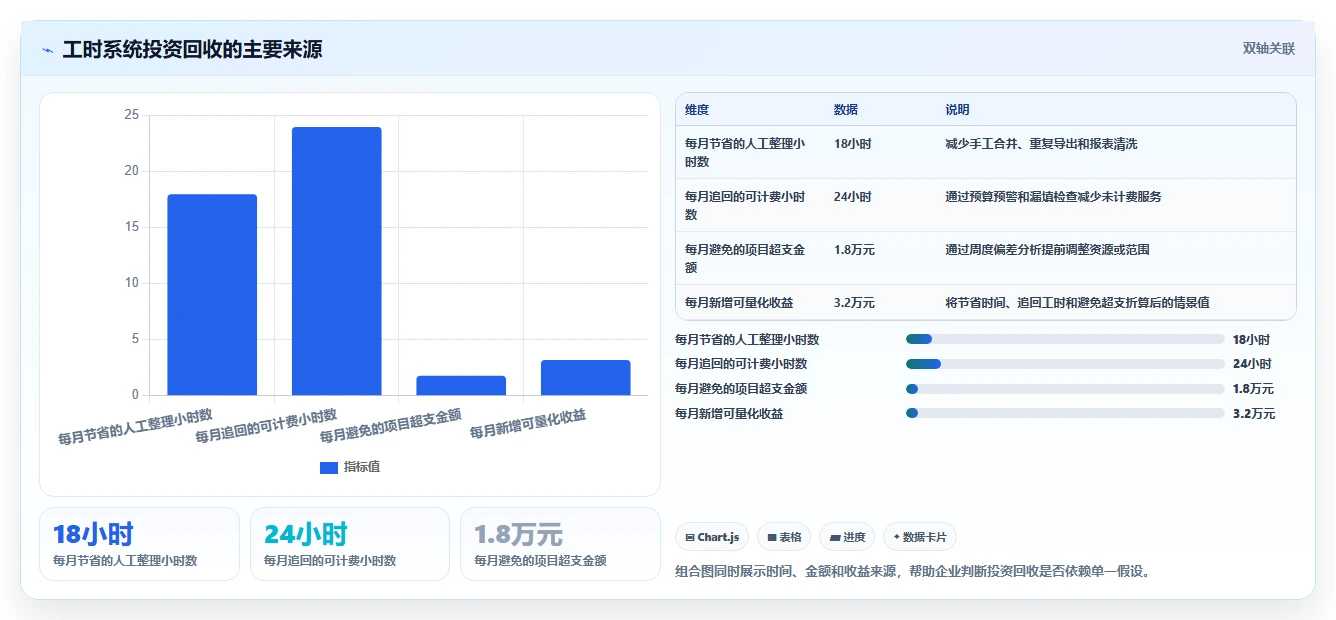This screenshot has height=620, width=1336.
Task: Select the 维度 column header
Action: [697, 110]
